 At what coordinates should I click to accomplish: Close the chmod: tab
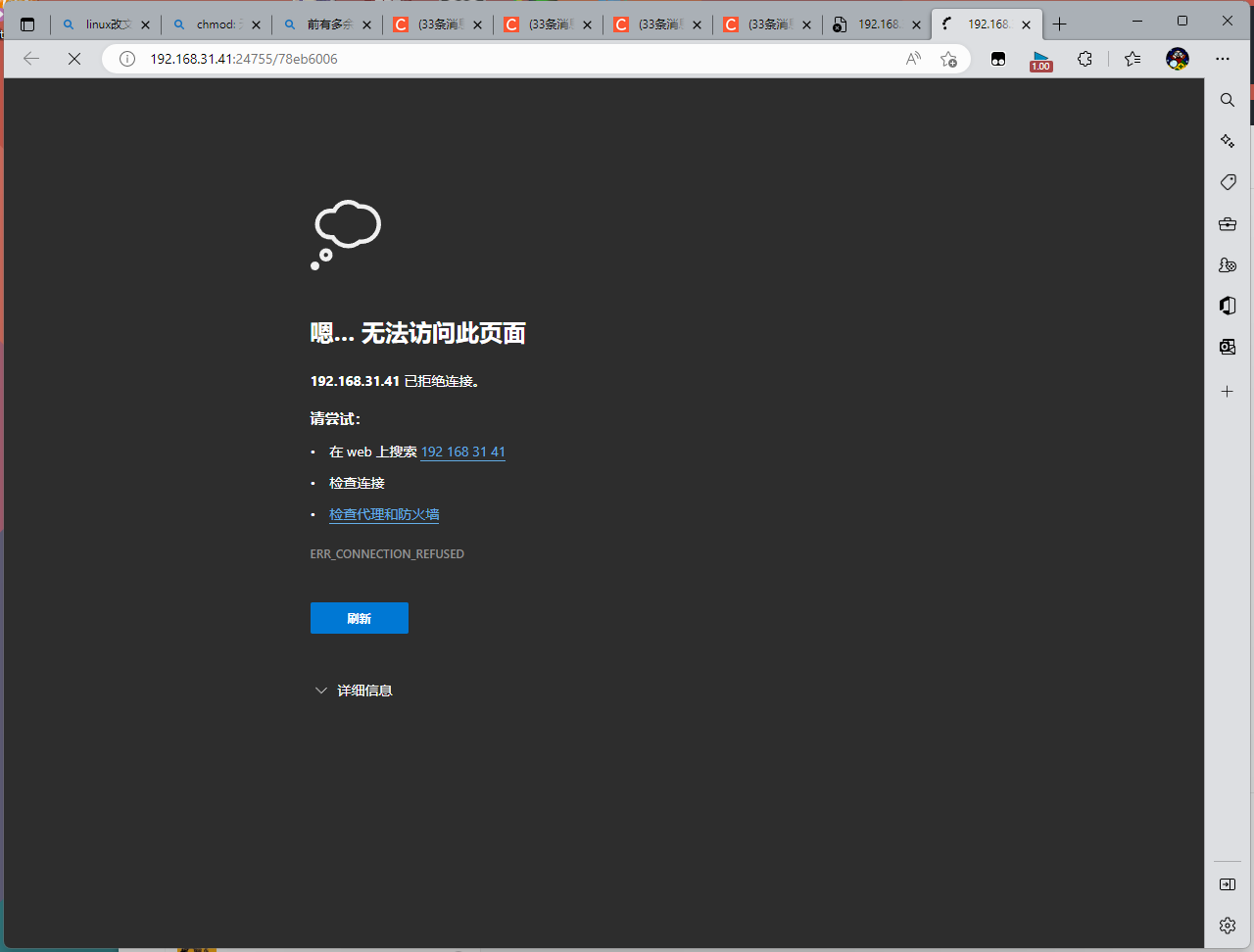pyautogui.click(x=256, y=25)
